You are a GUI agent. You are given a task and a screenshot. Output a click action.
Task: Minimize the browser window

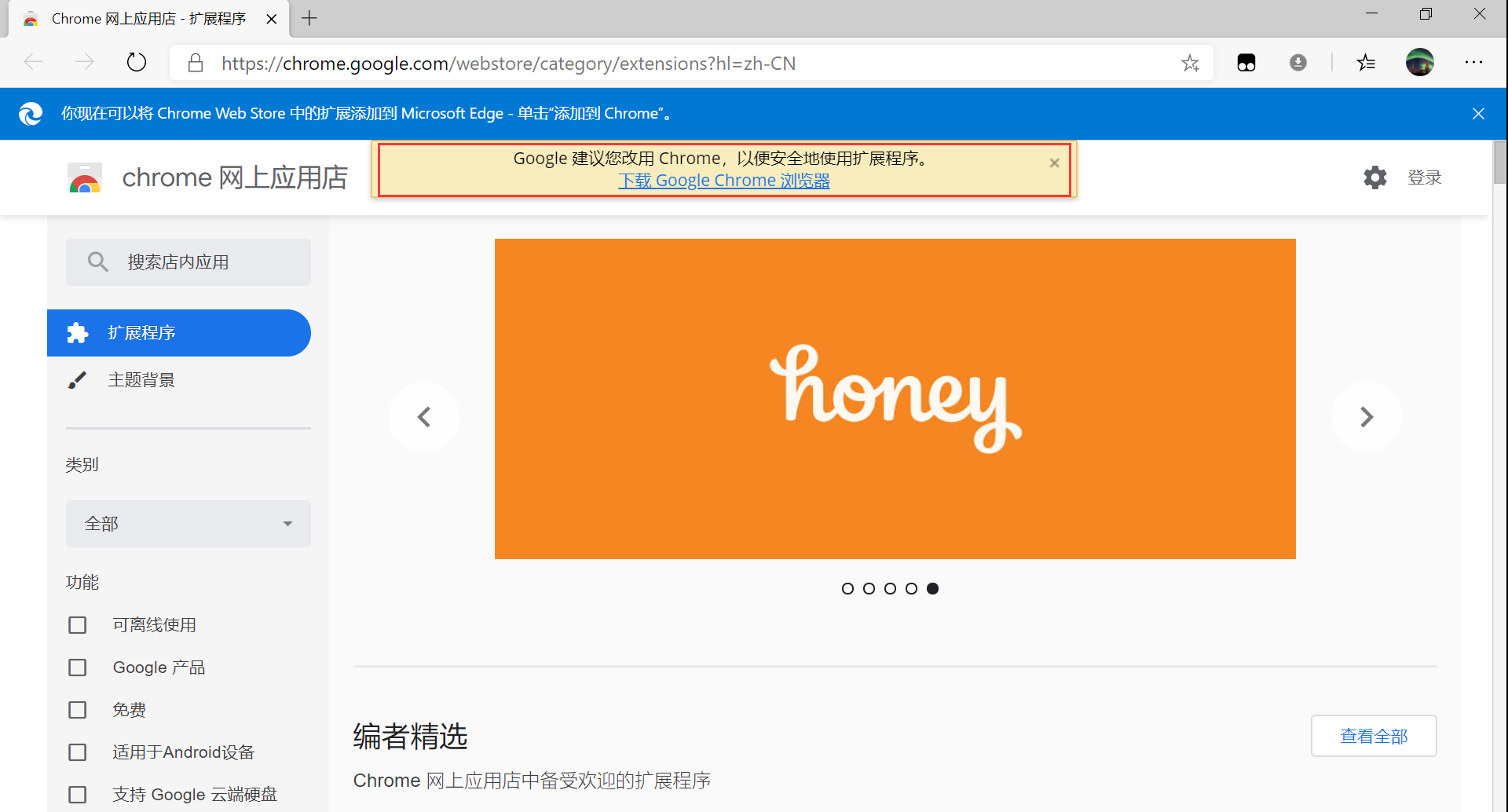(1371, 13)
